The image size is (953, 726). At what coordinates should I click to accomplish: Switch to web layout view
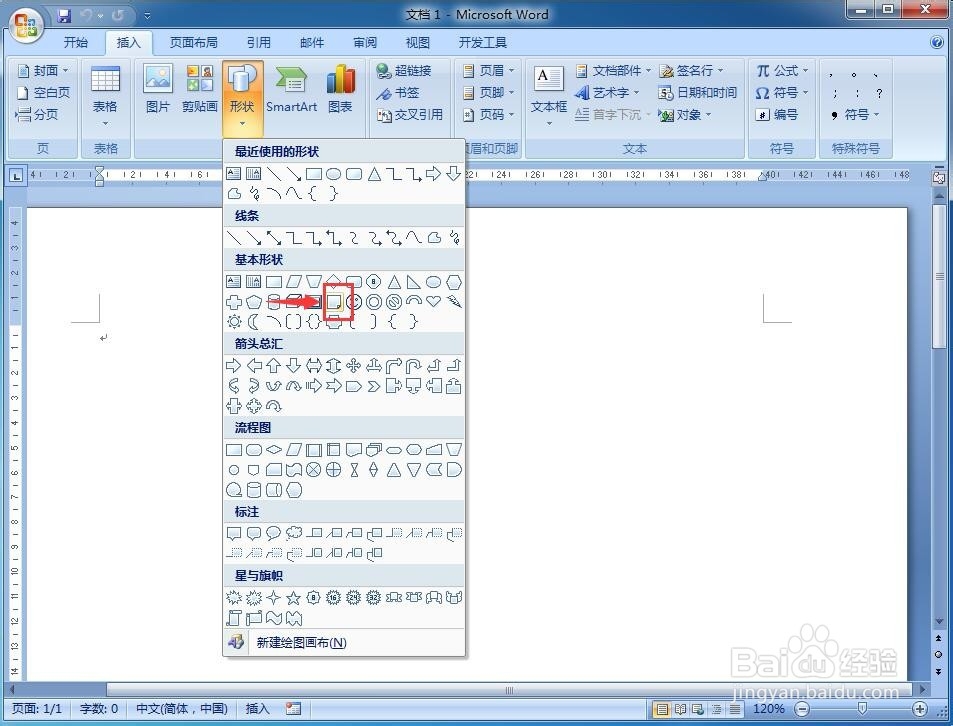point(698,709)
